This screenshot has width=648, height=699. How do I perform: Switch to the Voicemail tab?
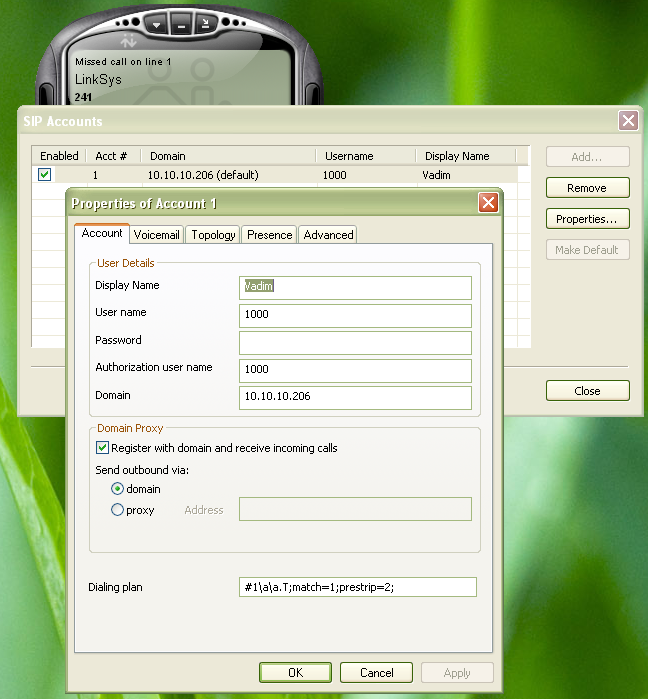pyautogui.click(x=156, y=234)
